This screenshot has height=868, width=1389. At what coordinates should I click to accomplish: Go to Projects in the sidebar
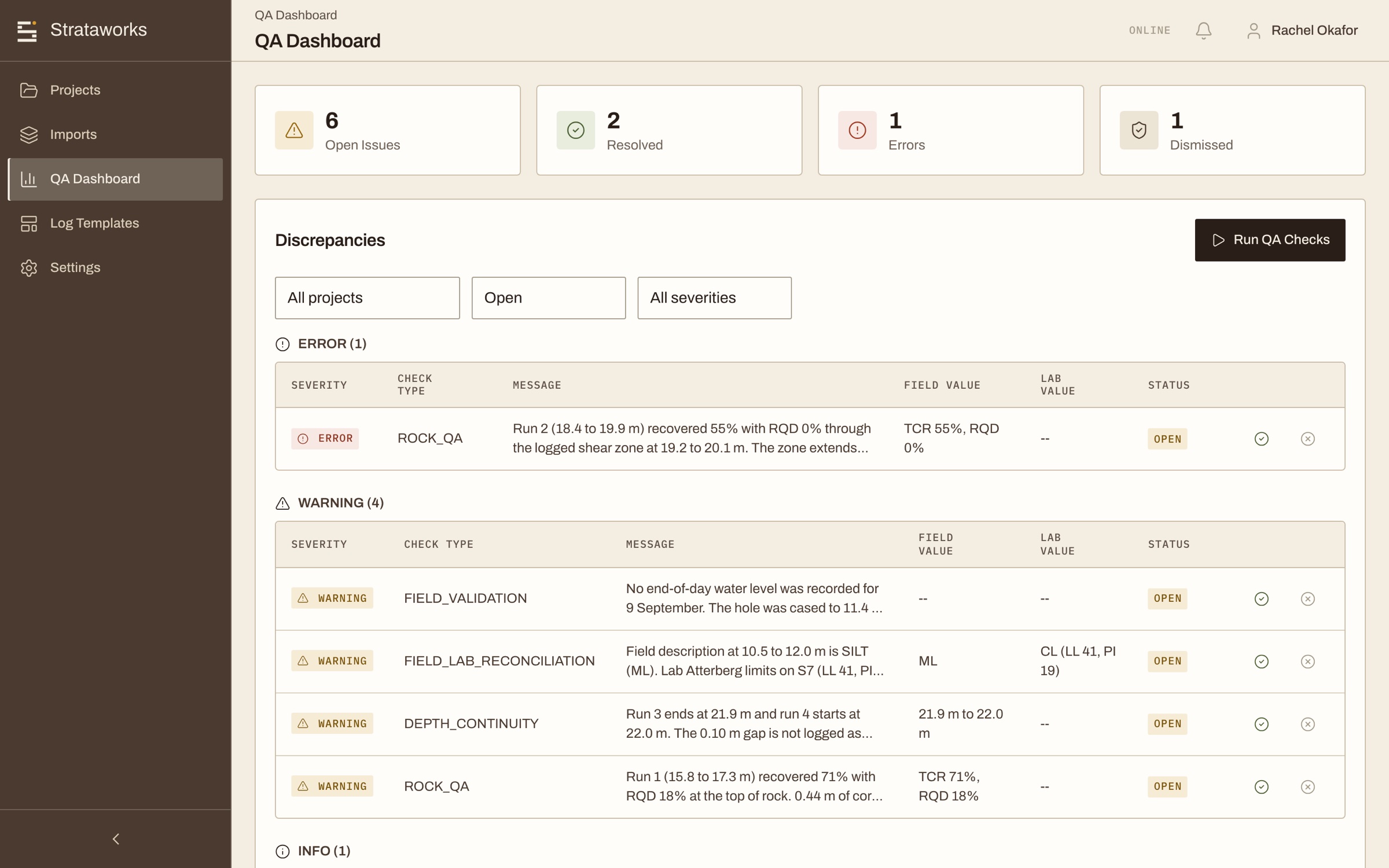tap(116, 90)
